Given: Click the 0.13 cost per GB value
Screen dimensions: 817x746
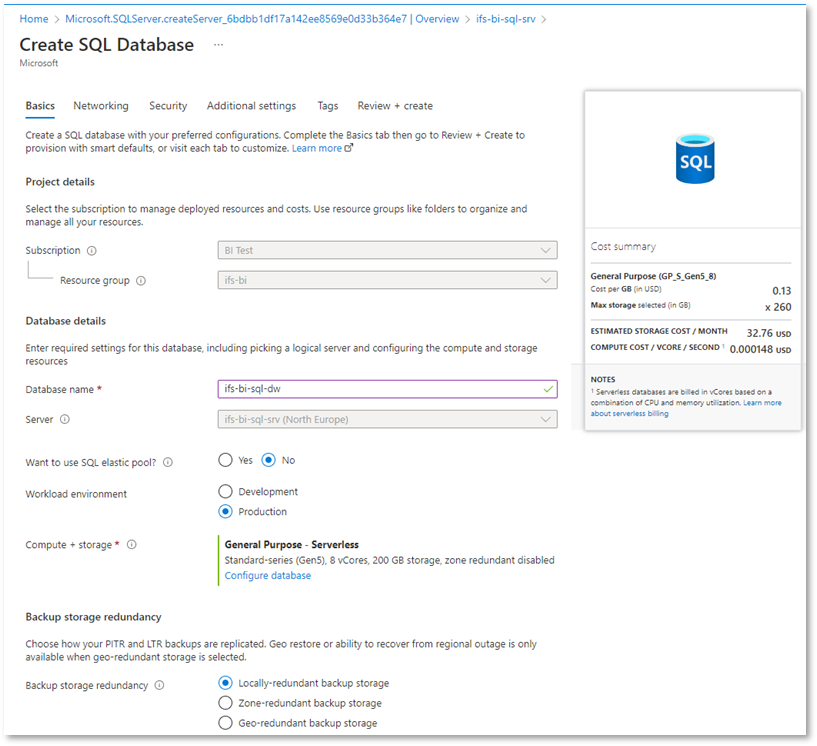Looking at the screenshot, I should [x=782, y=291].
